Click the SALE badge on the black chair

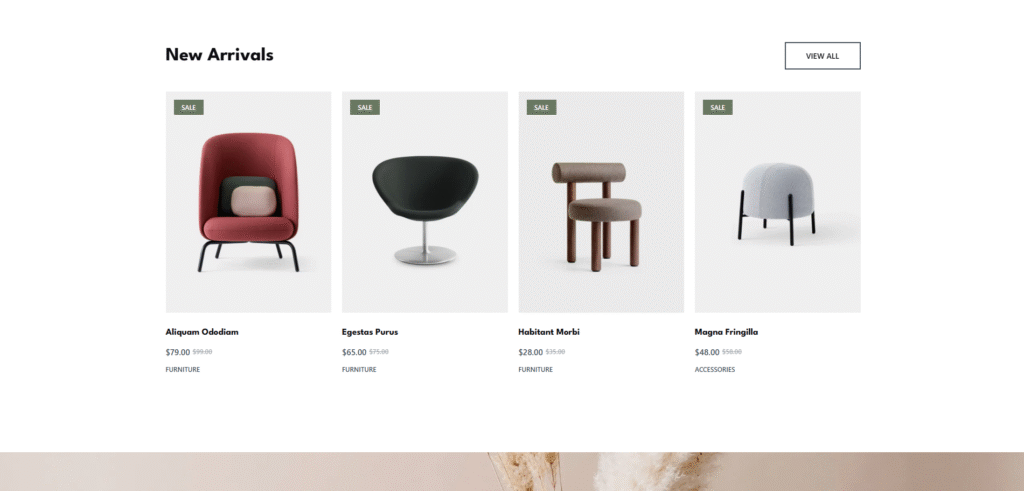point(365,108)
